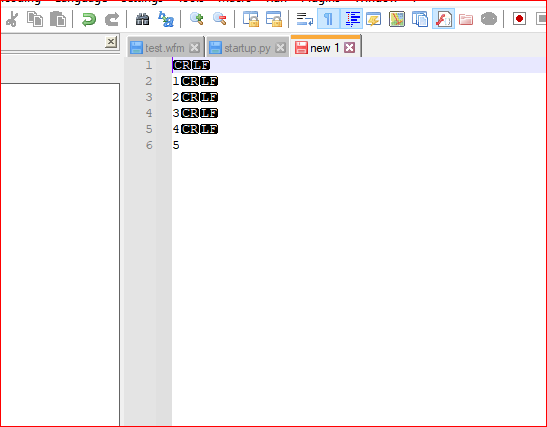The width and height of the screenshot is (547, 427).
Task: Click the Paste clipboard icon
Action: tap(58, 19)
